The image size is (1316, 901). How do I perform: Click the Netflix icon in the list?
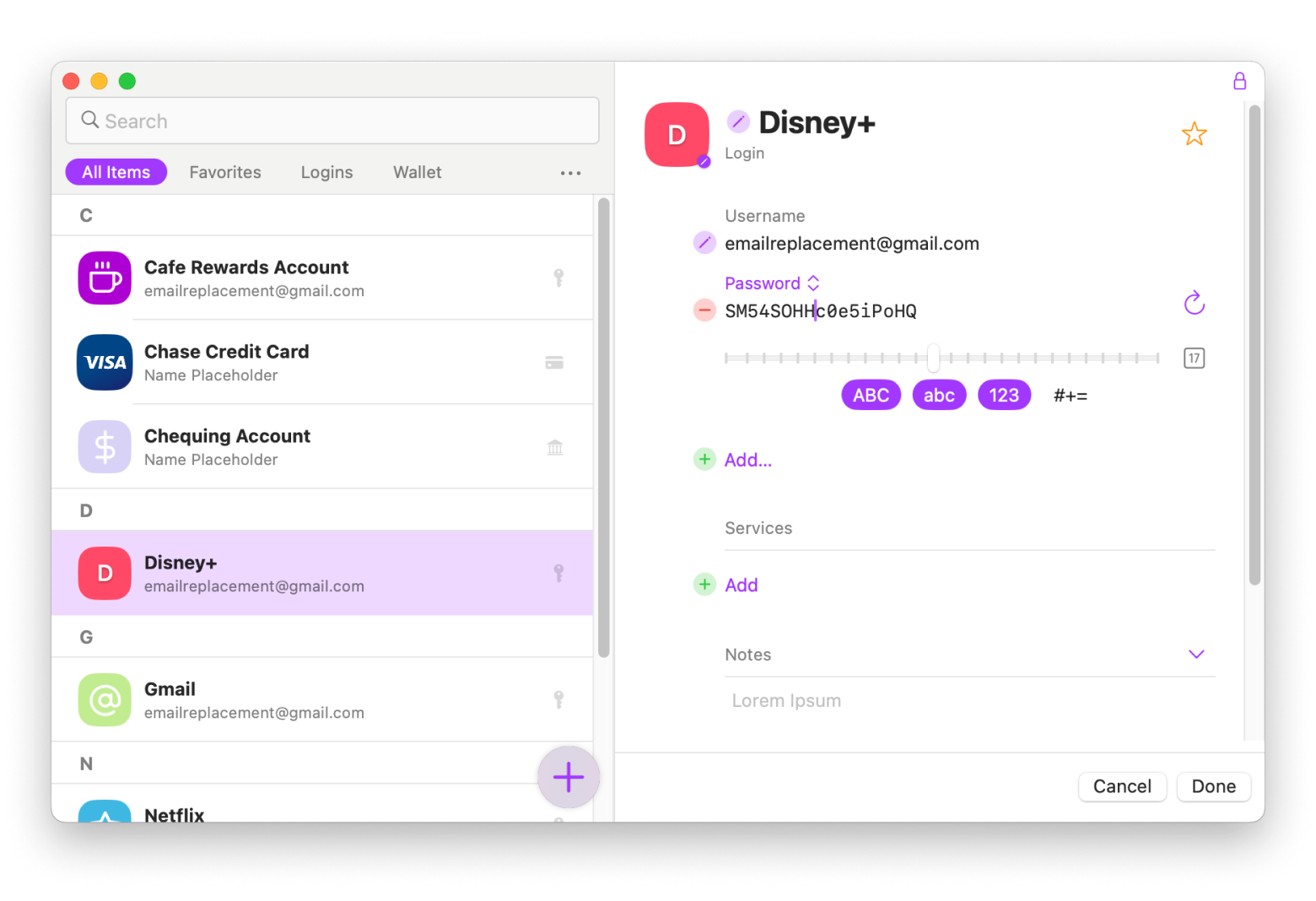click(105, 811)
